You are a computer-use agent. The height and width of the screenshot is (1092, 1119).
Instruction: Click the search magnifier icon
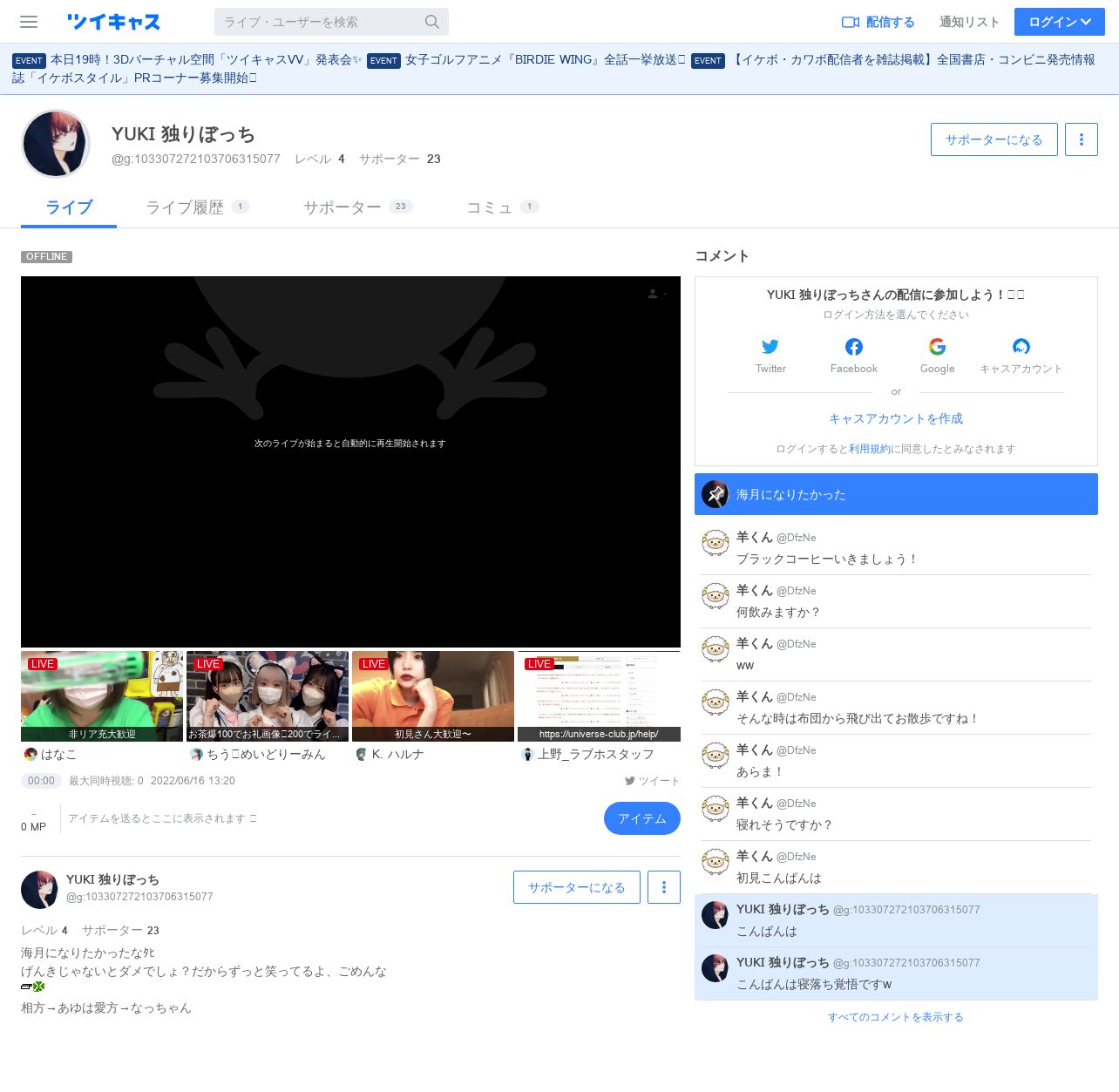pyautogui.click(x=432, y=22)
